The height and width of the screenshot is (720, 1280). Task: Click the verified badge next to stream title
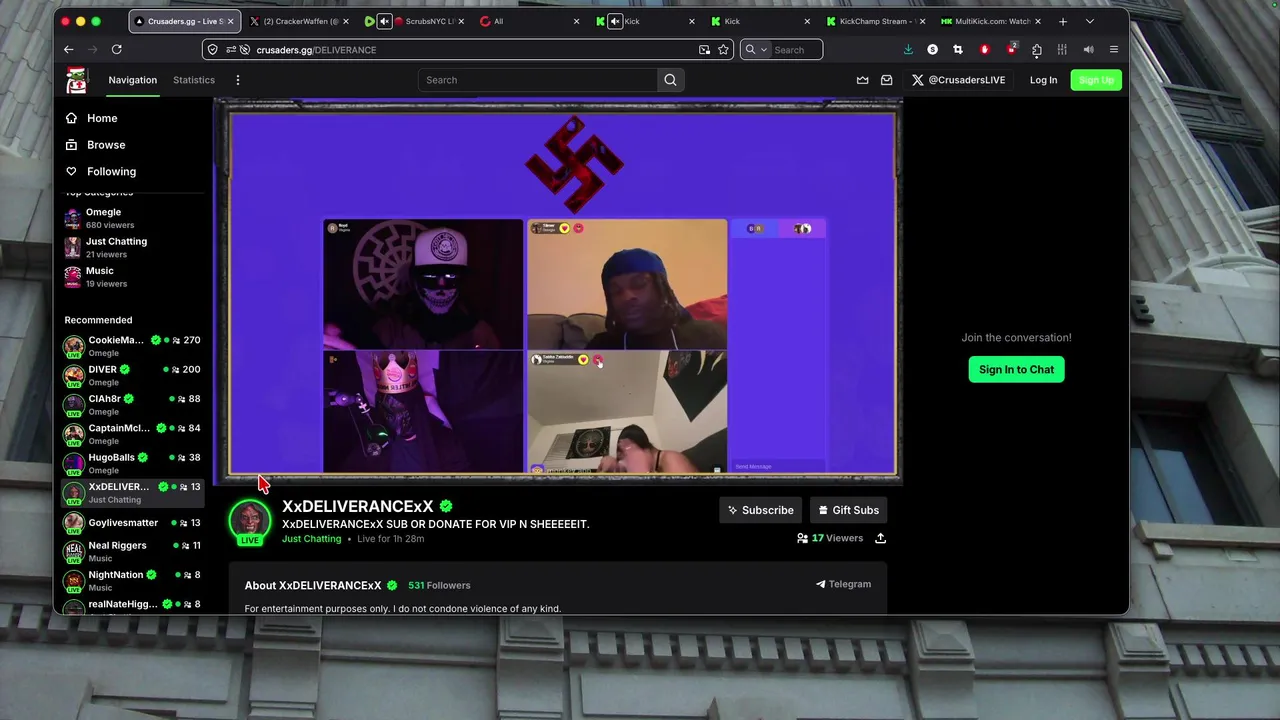(446, 507)
